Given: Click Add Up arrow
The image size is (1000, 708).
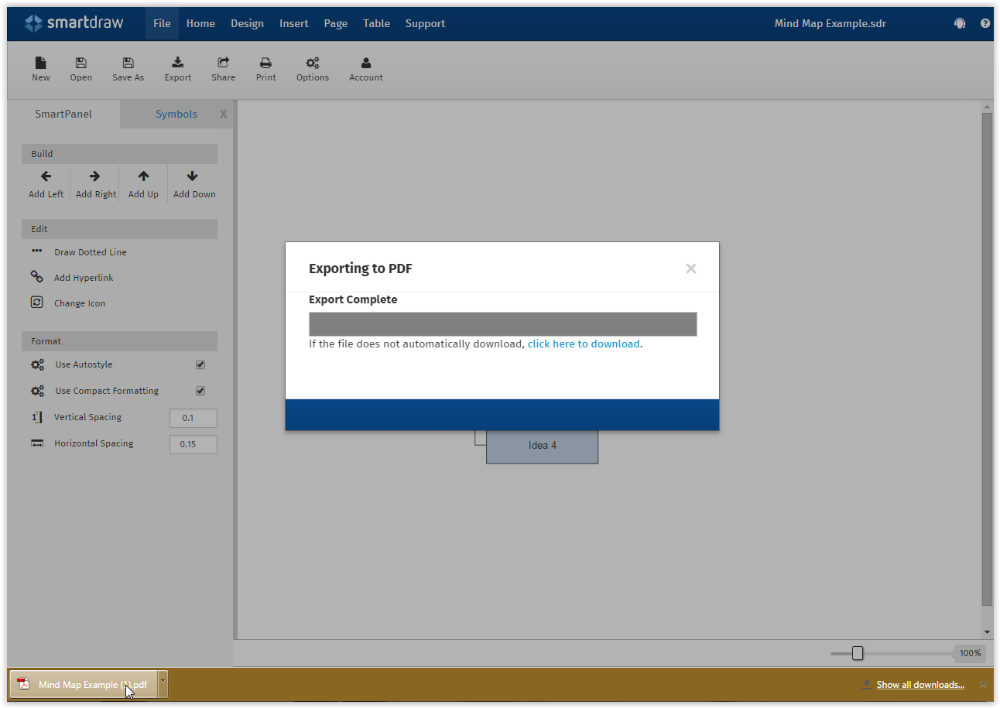Looking at the screenshot, I should tap(143, 176).
